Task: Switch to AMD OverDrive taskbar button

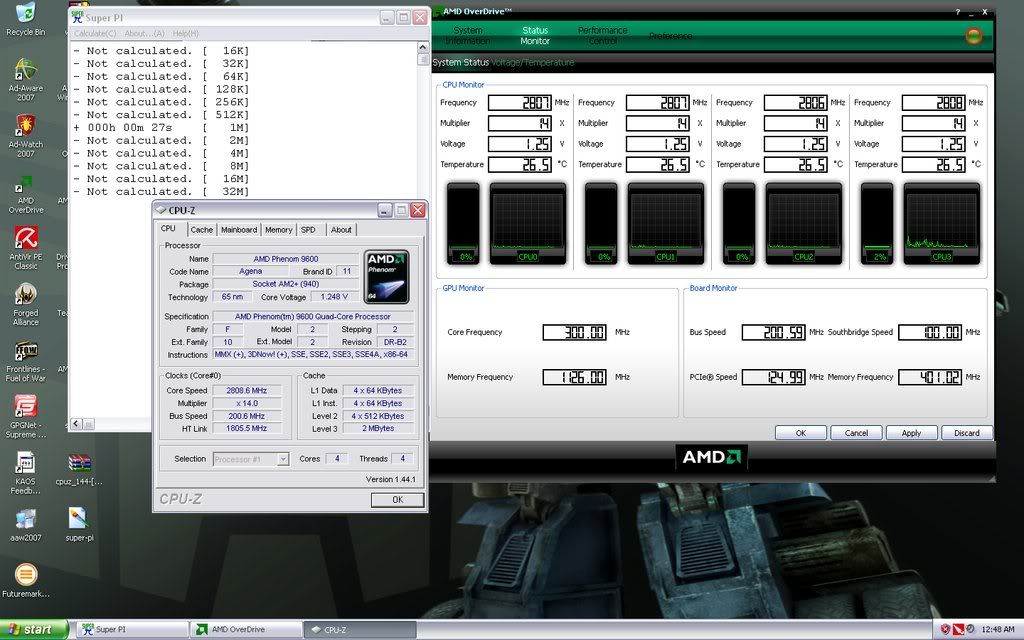Action: click(246, 630)
